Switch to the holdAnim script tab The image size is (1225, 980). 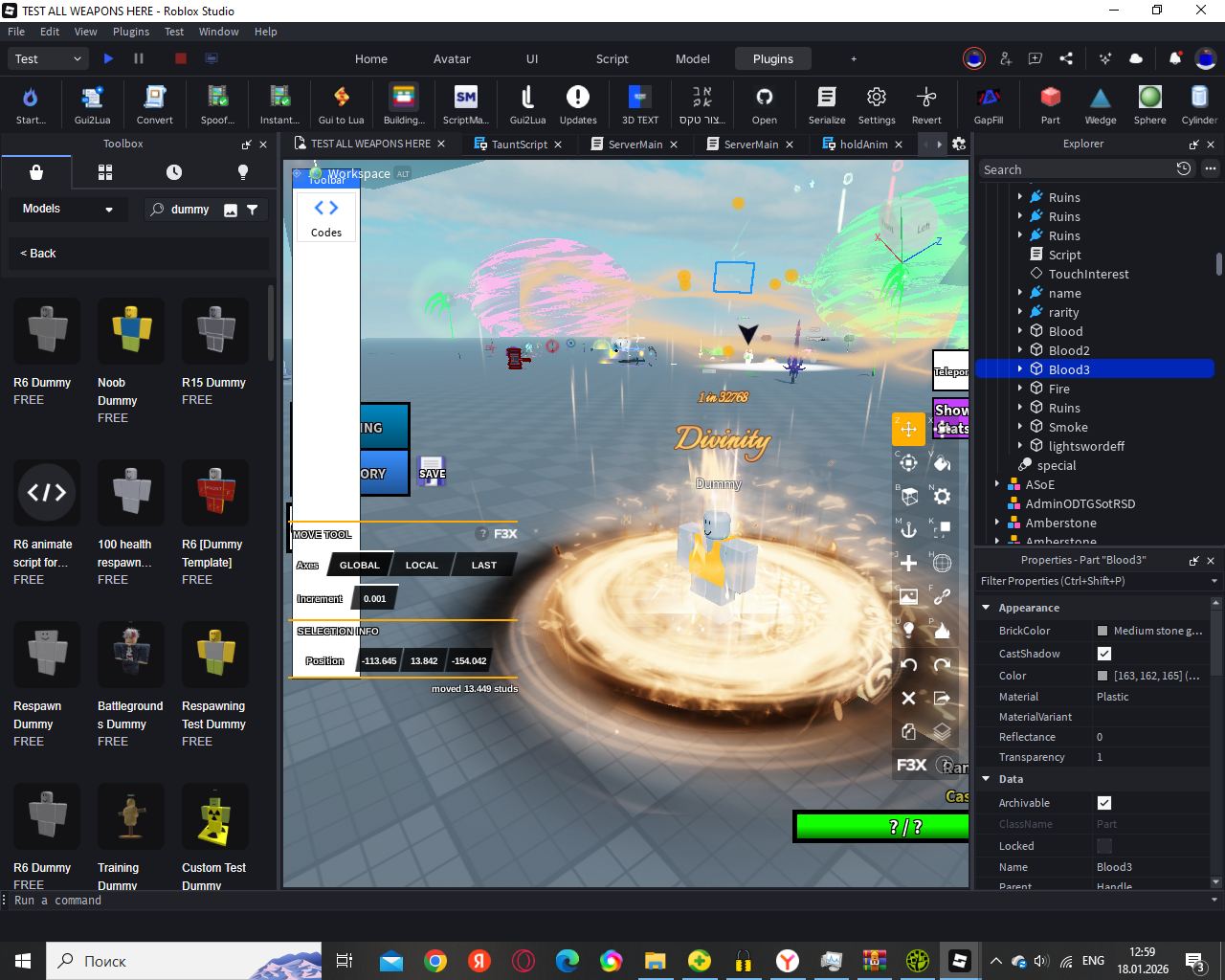click(x=863, y=145)
